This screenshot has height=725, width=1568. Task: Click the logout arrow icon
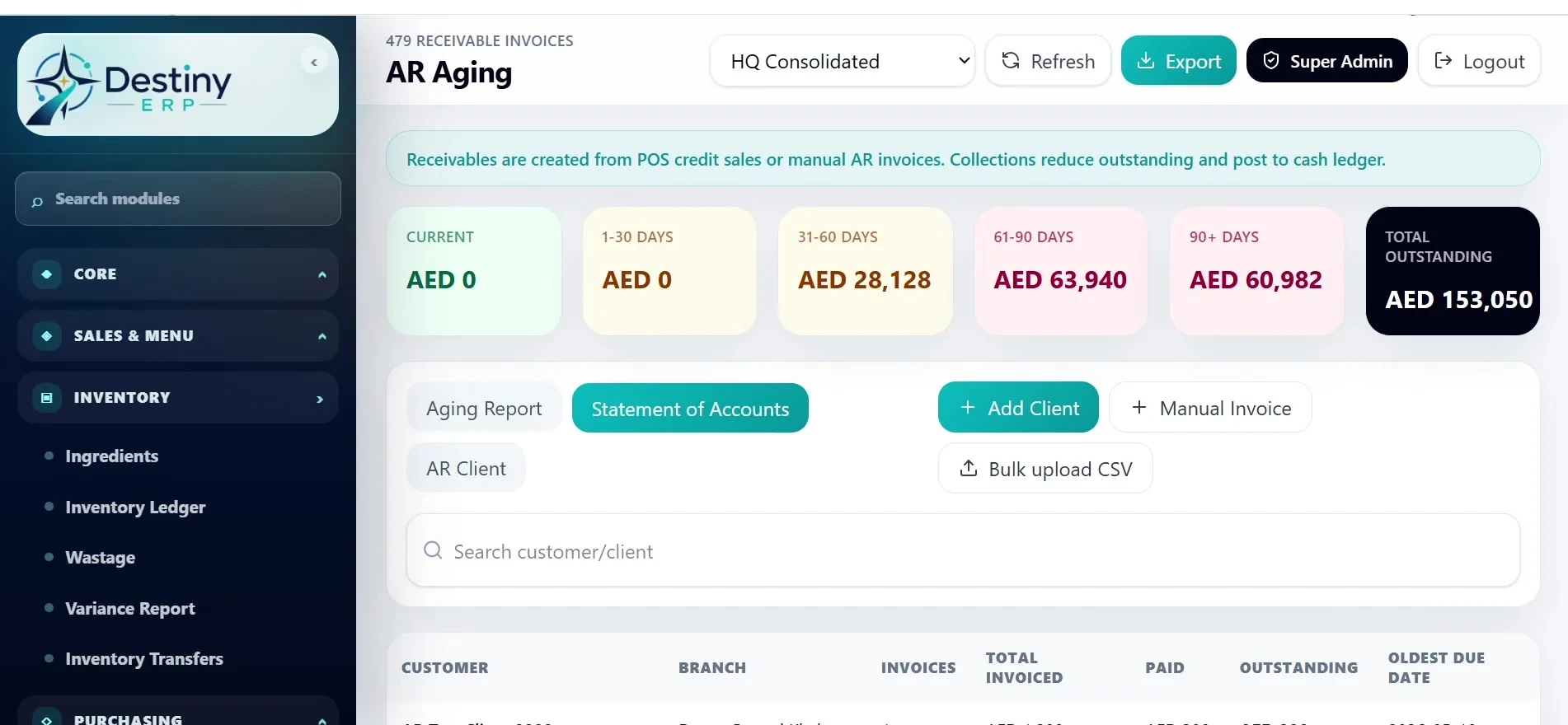click(x=1443, y=60)
